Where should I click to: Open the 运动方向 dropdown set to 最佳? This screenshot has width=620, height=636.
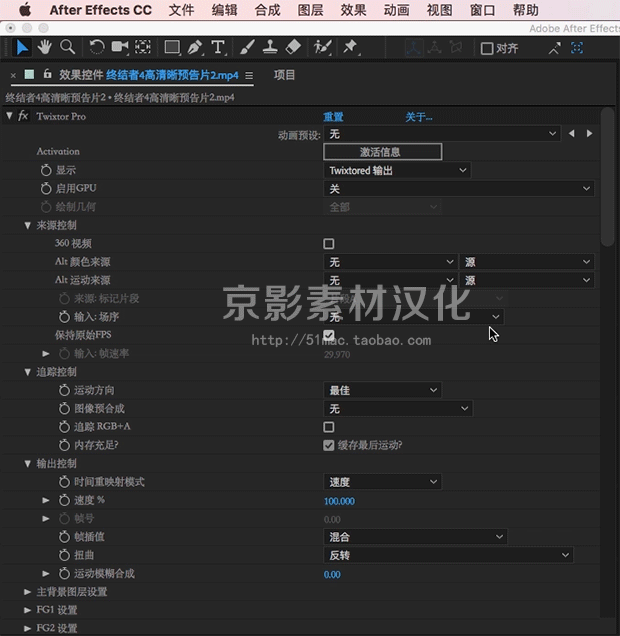click(382, 390)
